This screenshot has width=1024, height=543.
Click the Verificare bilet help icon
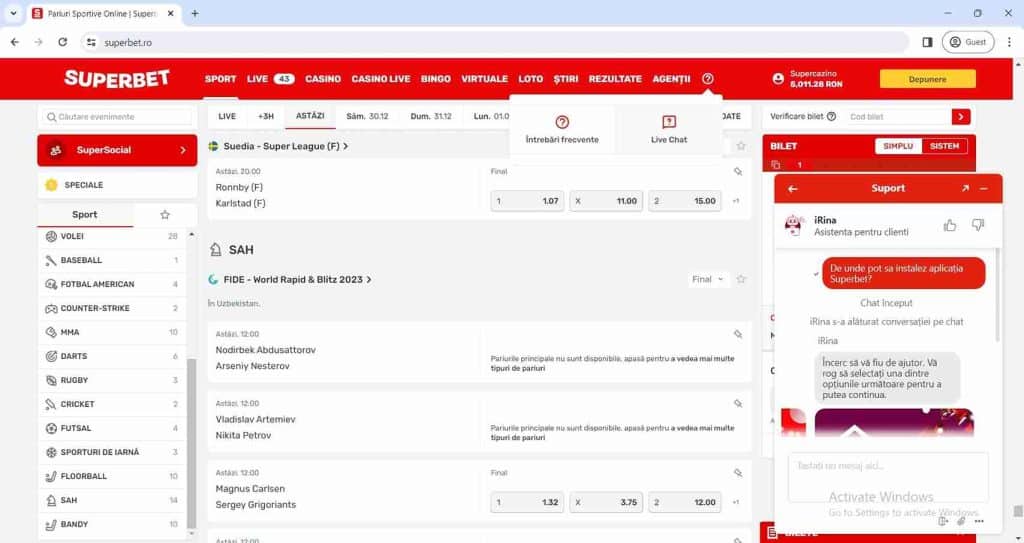click(x=831, y=116)
